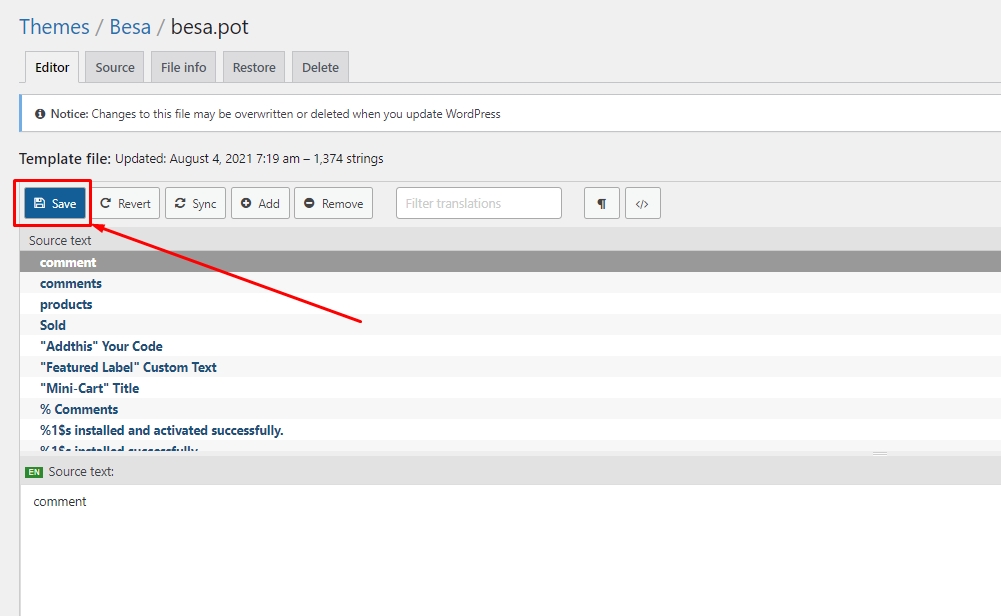Click the Add string button

point(260,203)
